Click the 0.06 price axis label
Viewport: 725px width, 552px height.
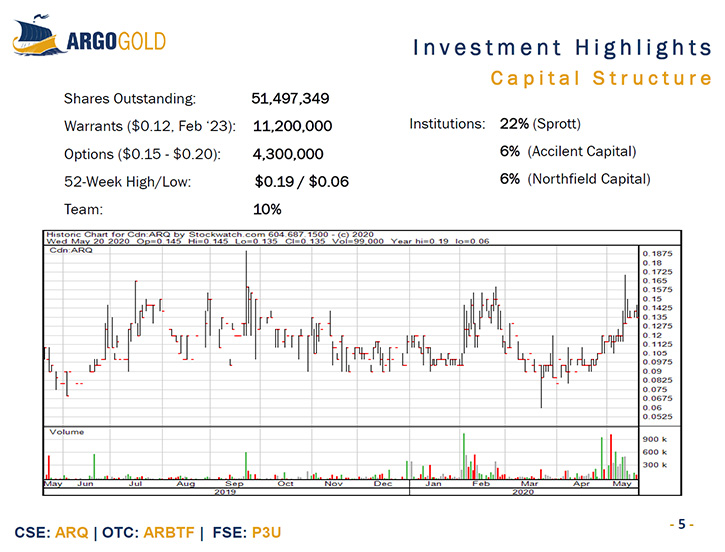click(652, 408)
